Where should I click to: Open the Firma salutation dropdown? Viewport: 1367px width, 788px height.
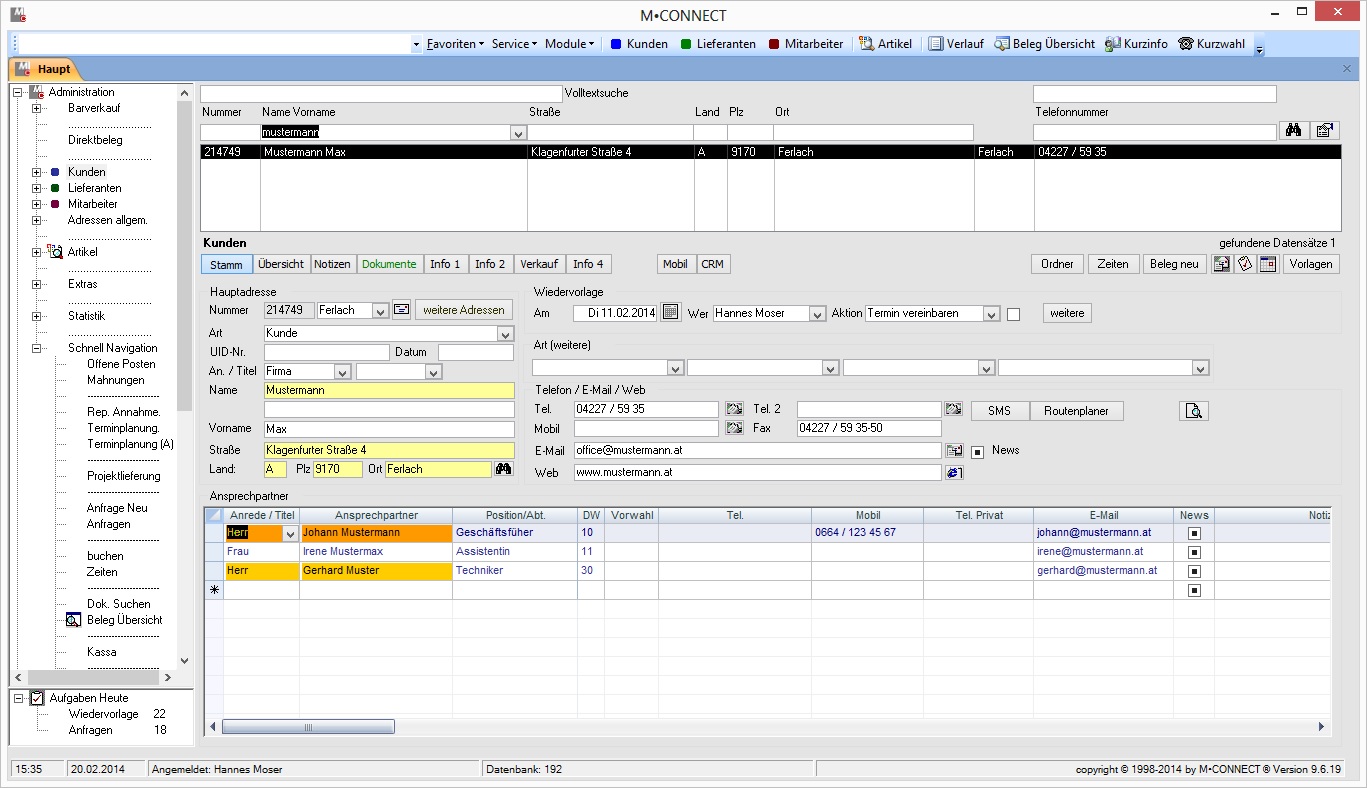click(x=342, y=372)
